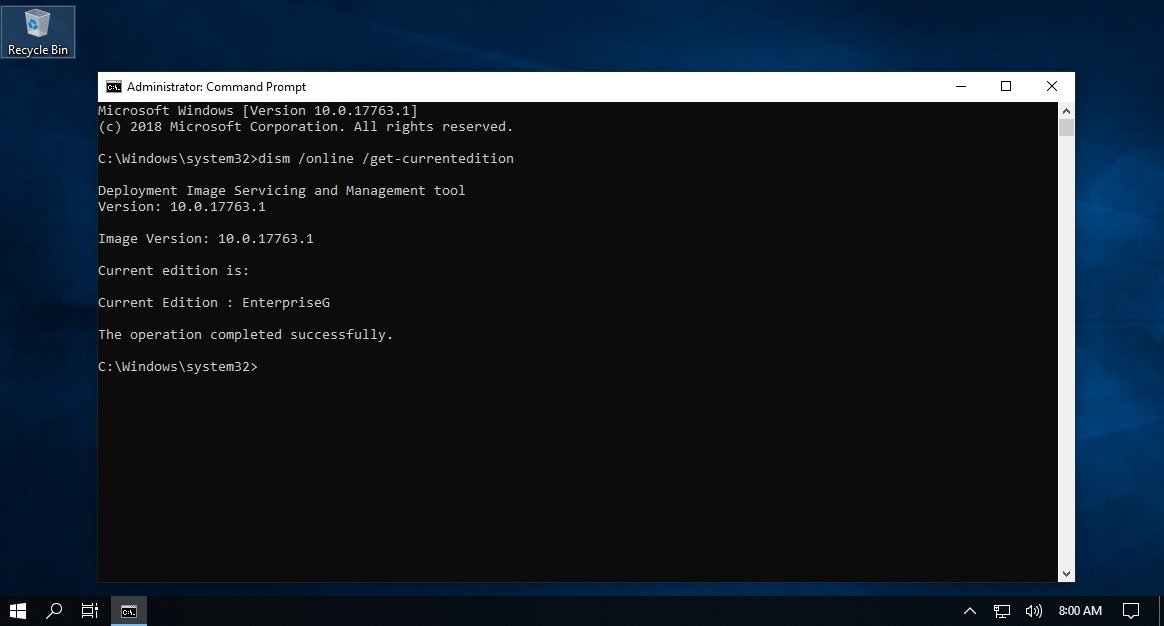Click the 'Administrator: Command Prompt' title text
The width and height of the screenshot is (1164, 626).
tap(216, 87)
